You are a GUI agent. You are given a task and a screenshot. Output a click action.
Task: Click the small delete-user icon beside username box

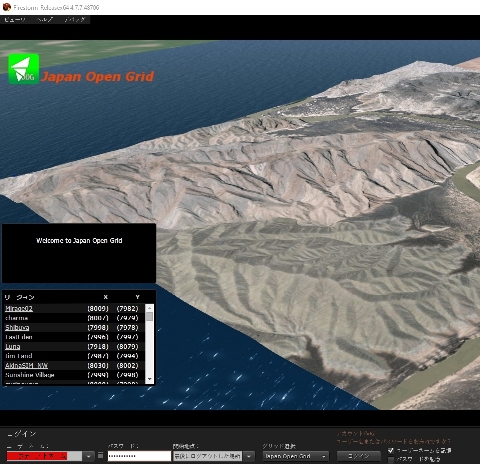pos(100,455)
